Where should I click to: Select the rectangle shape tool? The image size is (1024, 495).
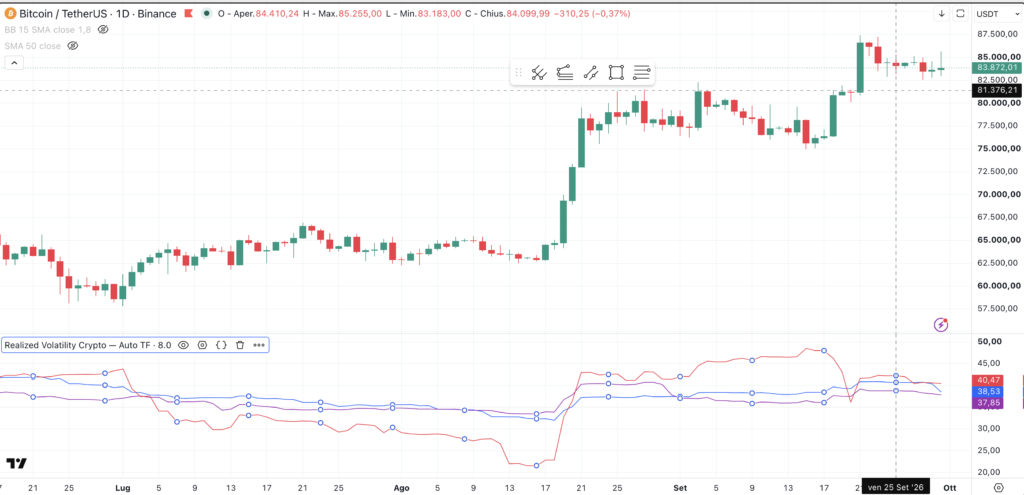pyautogui.click(x=616, y=72)
